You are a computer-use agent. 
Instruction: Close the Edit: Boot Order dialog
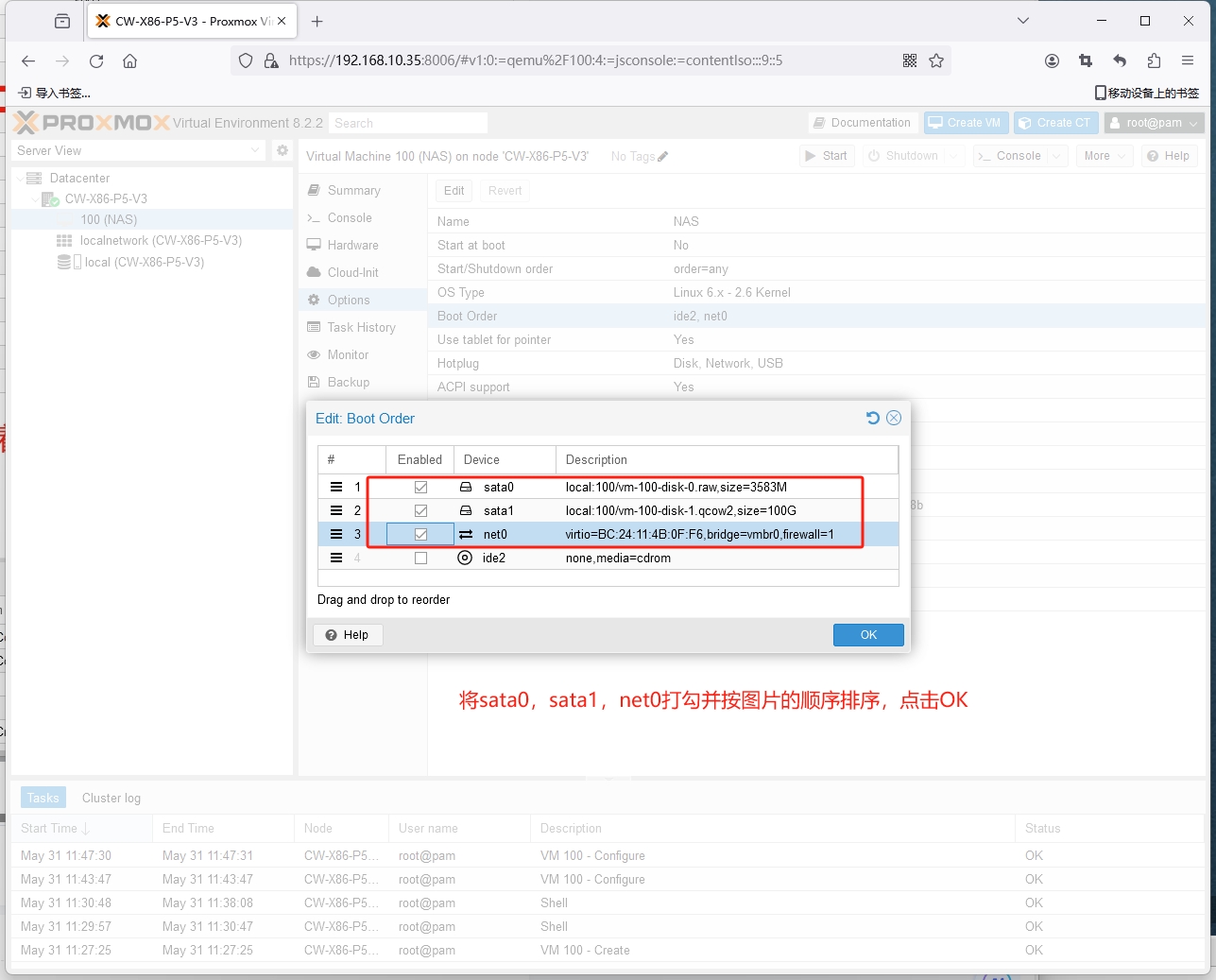[x=894, y=418]
